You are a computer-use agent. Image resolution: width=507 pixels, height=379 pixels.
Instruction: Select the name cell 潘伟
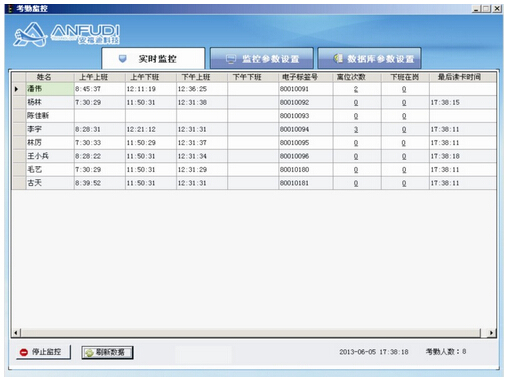50,89
